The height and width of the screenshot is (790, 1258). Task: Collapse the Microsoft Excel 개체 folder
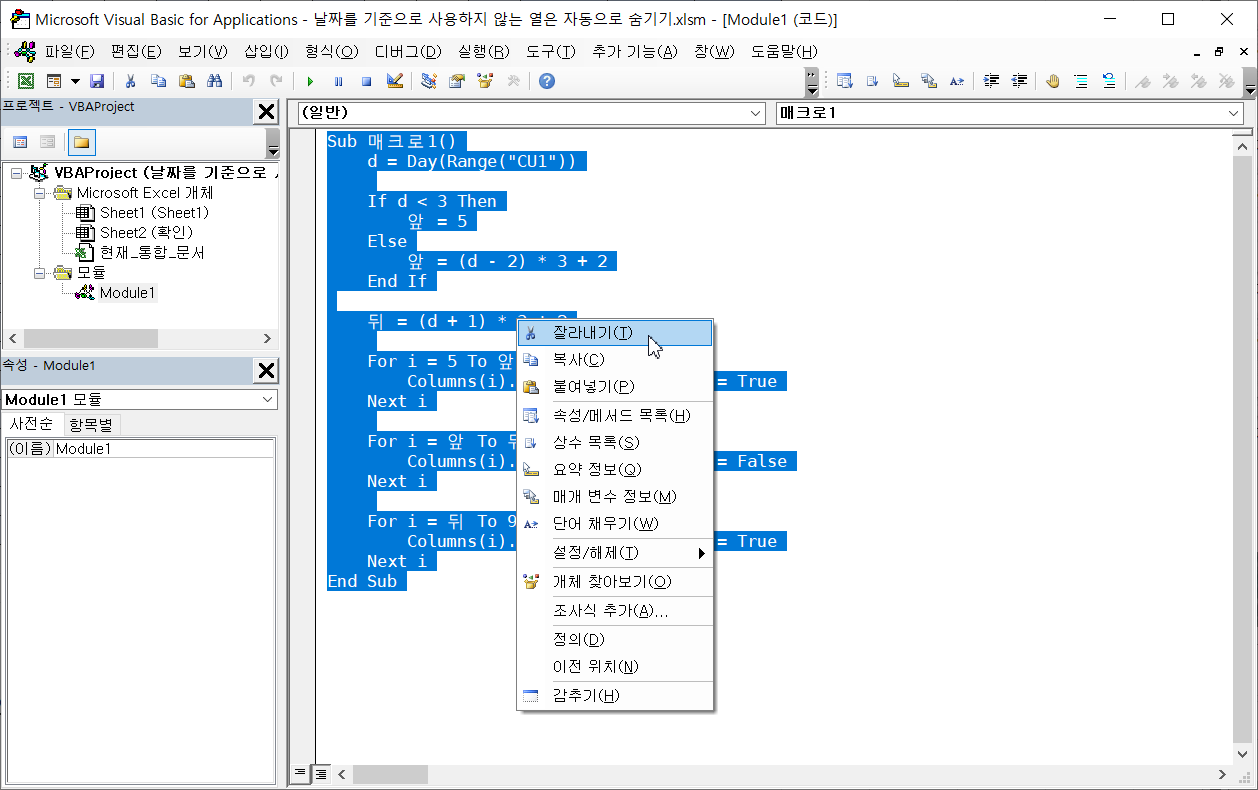click(x=40, y=193)
